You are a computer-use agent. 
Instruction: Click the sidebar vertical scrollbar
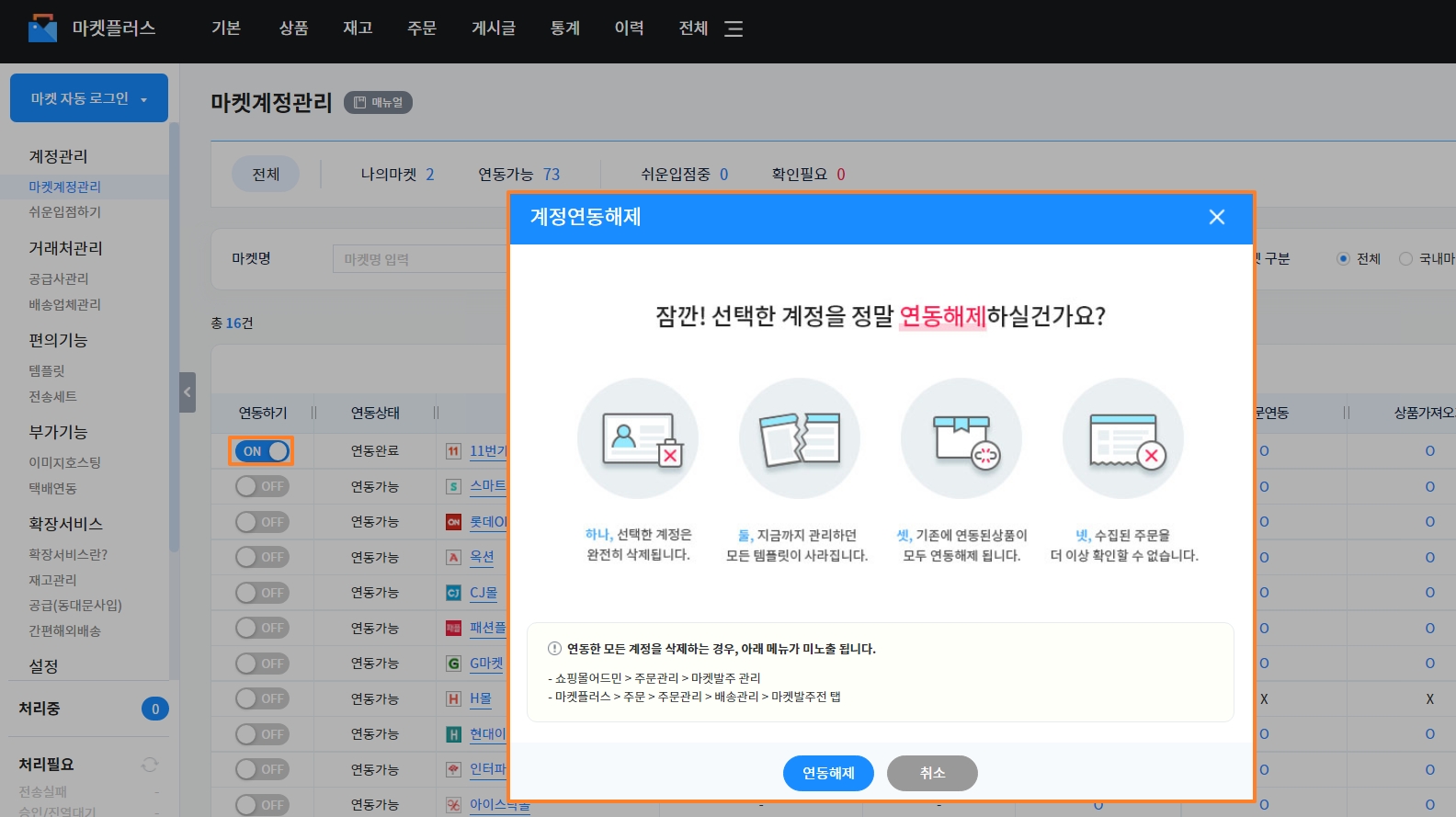coord(174,337)
